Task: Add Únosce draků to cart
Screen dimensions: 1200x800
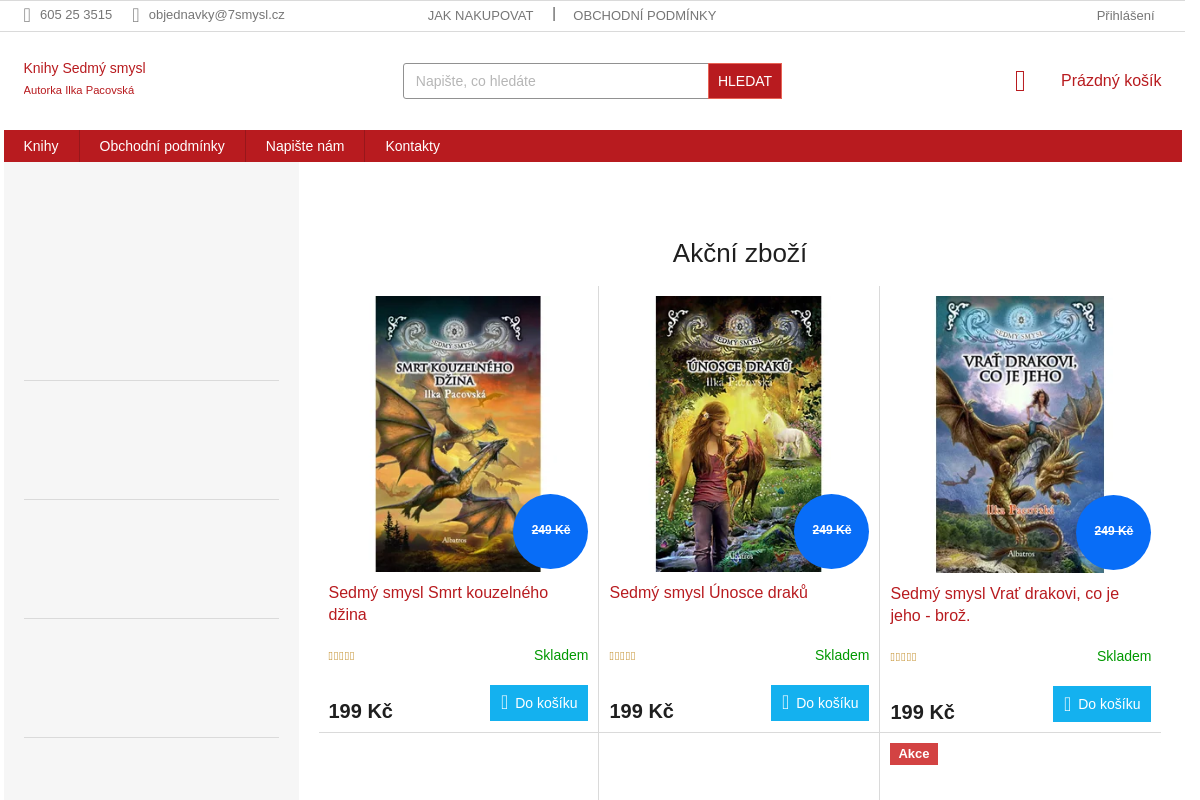Action: tap(820, 703)
